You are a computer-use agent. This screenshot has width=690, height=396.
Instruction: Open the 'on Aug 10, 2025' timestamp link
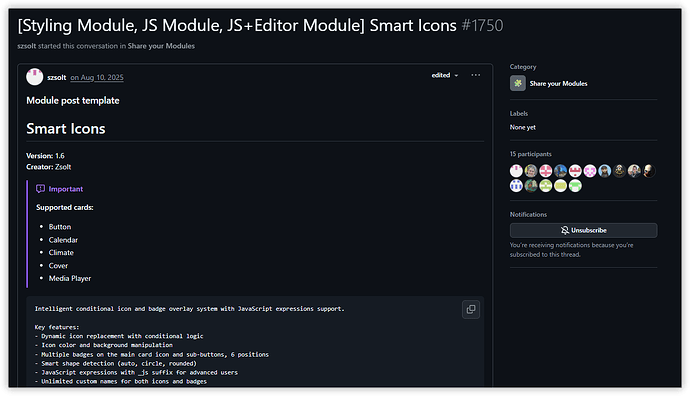click(x=97, y=77)
